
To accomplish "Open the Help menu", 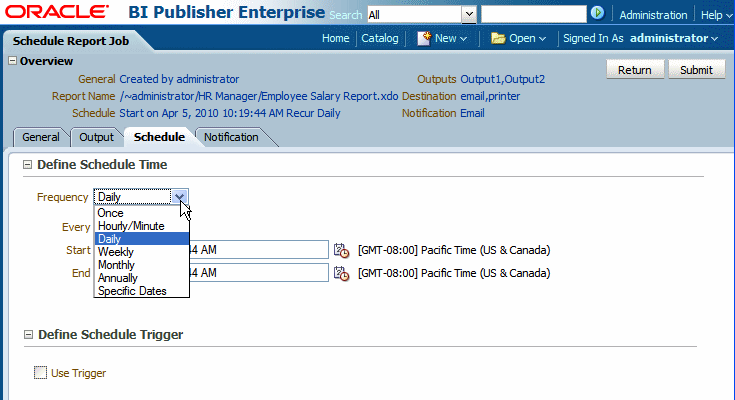I will point(716,15).
